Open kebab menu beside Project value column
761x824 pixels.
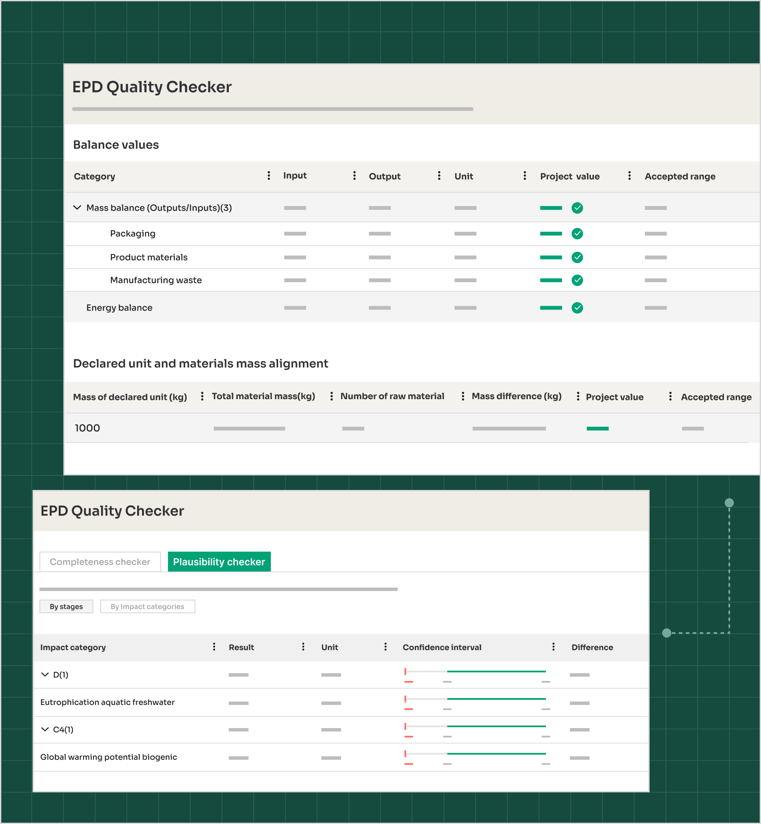pos(629,176)
